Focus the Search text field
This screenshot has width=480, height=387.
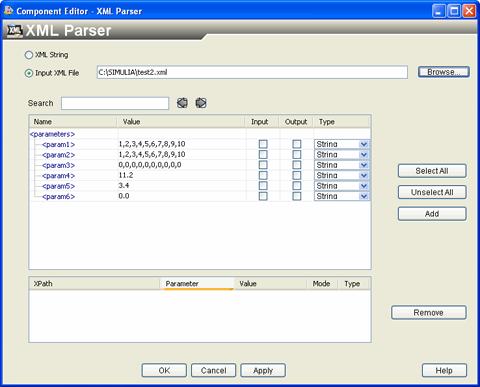pos(115,103)
